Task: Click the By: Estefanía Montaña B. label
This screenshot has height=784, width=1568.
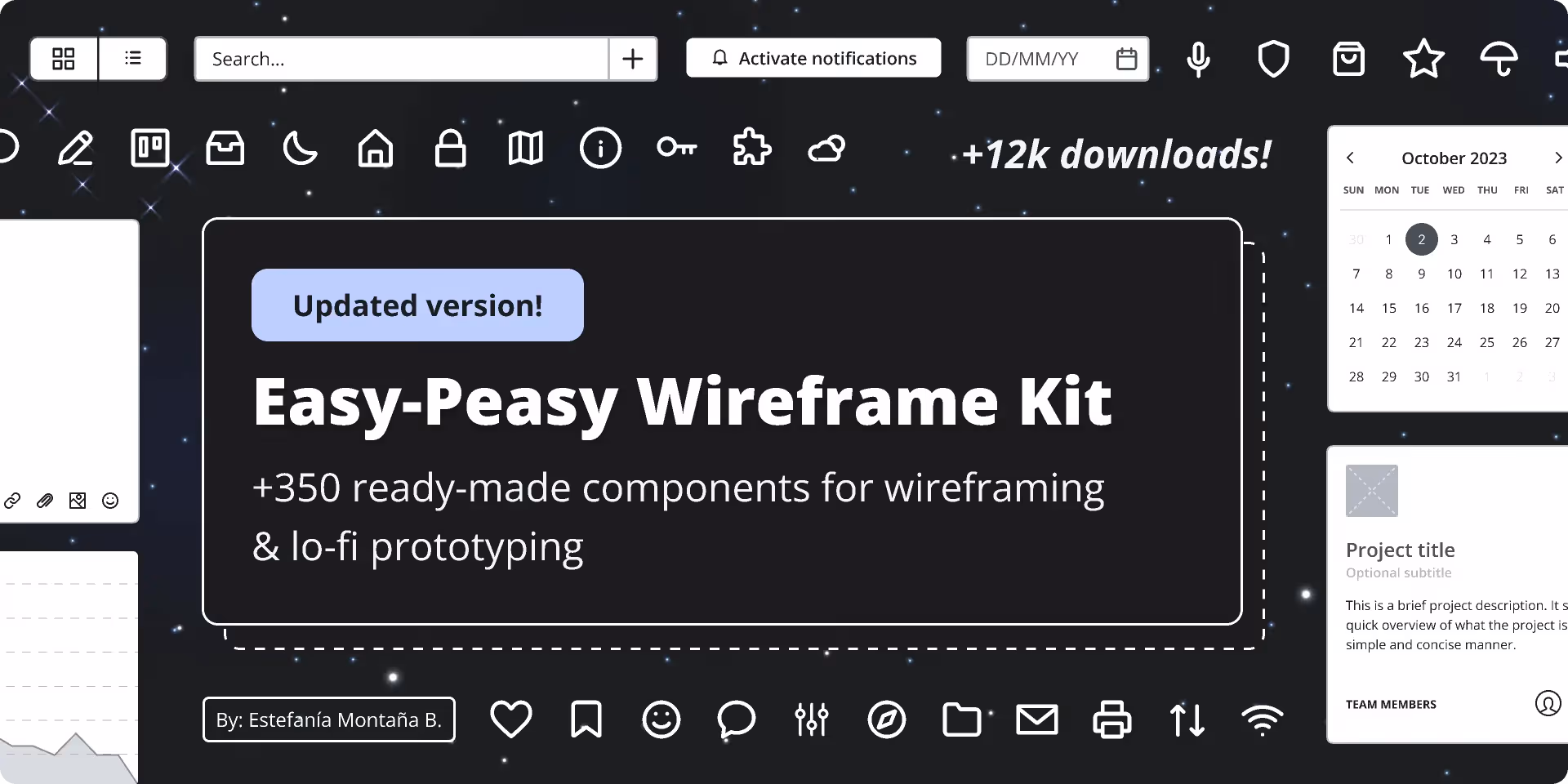Action: click(329, 719)
